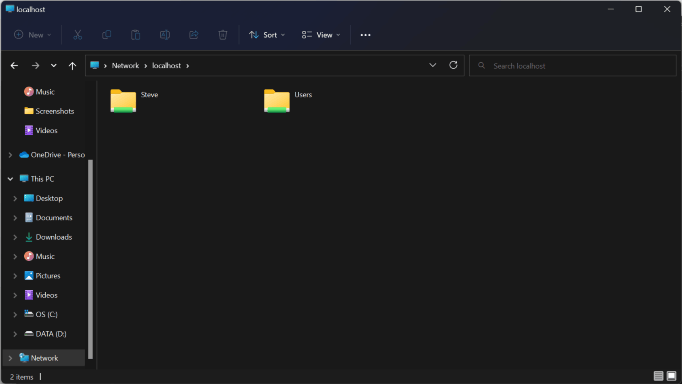Expand the Network tree node
682x384 pixels.
[10, 358]
